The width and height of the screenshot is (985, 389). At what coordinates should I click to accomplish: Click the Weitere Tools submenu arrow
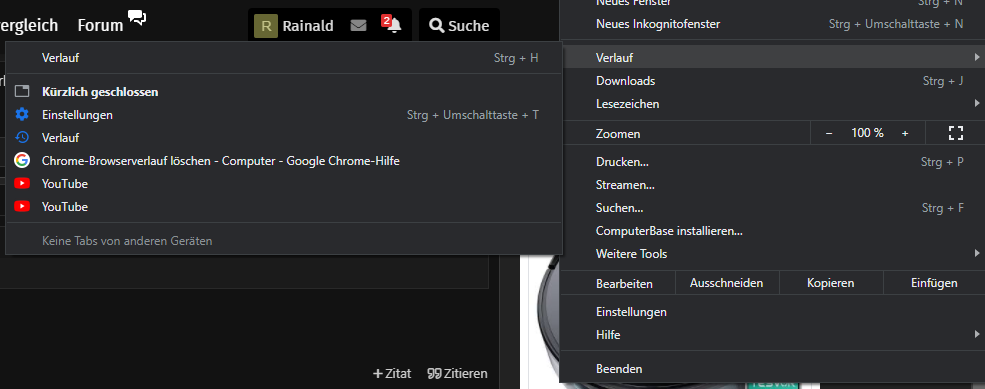click(x=977, y=253)
